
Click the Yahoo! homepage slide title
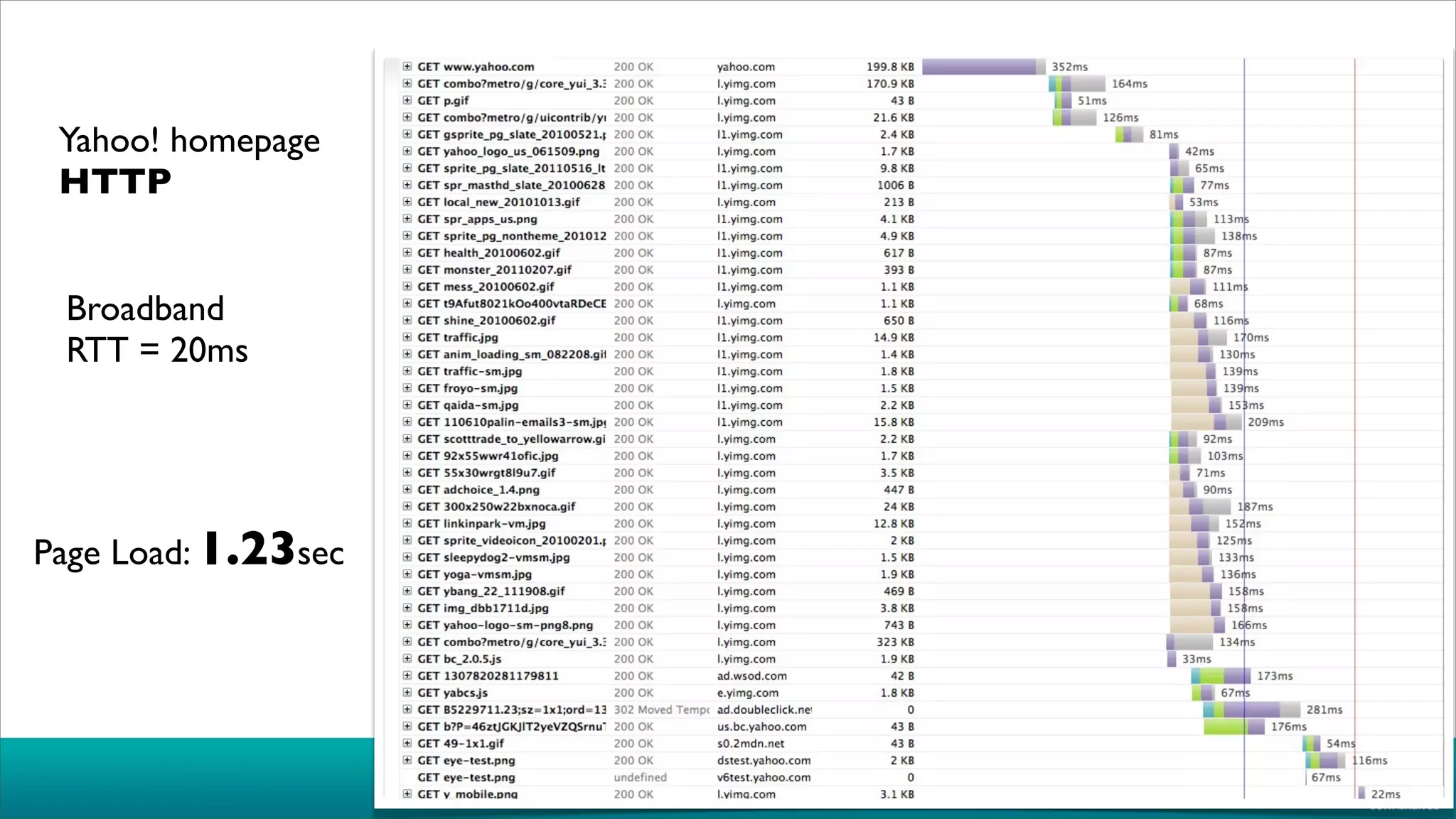point(189,141)
